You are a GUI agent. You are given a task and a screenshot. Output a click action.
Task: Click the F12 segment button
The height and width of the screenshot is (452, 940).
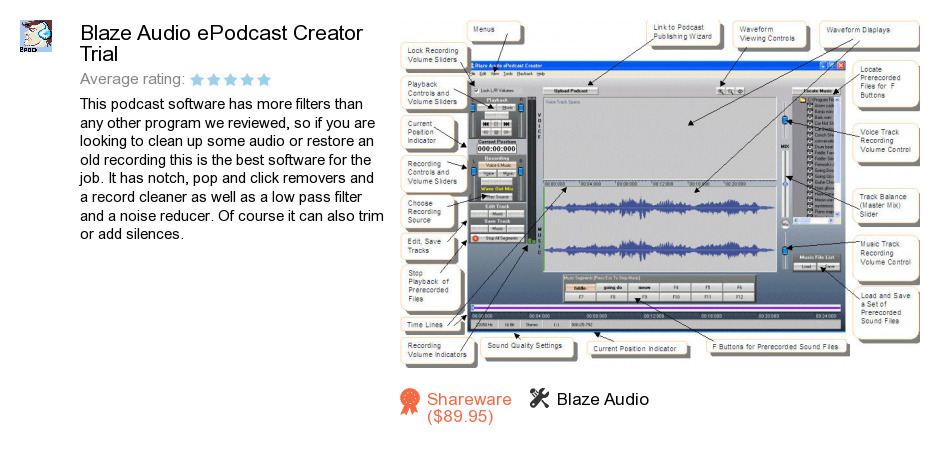(x=739, y=297)
